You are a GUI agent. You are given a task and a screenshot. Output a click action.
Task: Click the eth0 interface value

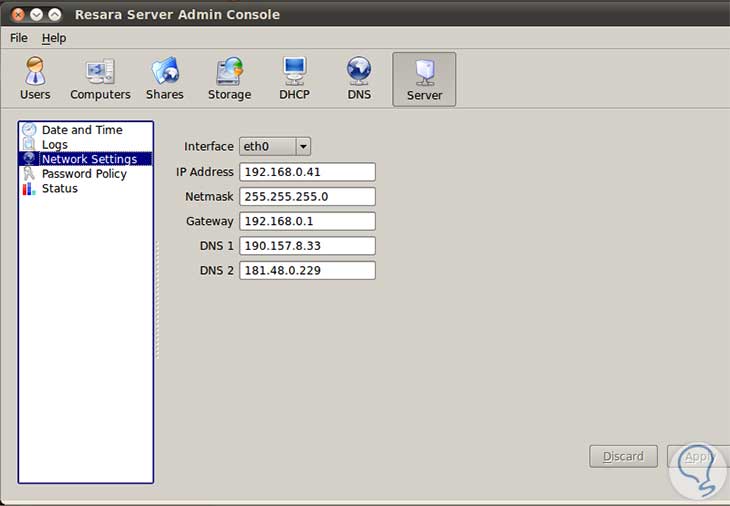click(256, 147)
